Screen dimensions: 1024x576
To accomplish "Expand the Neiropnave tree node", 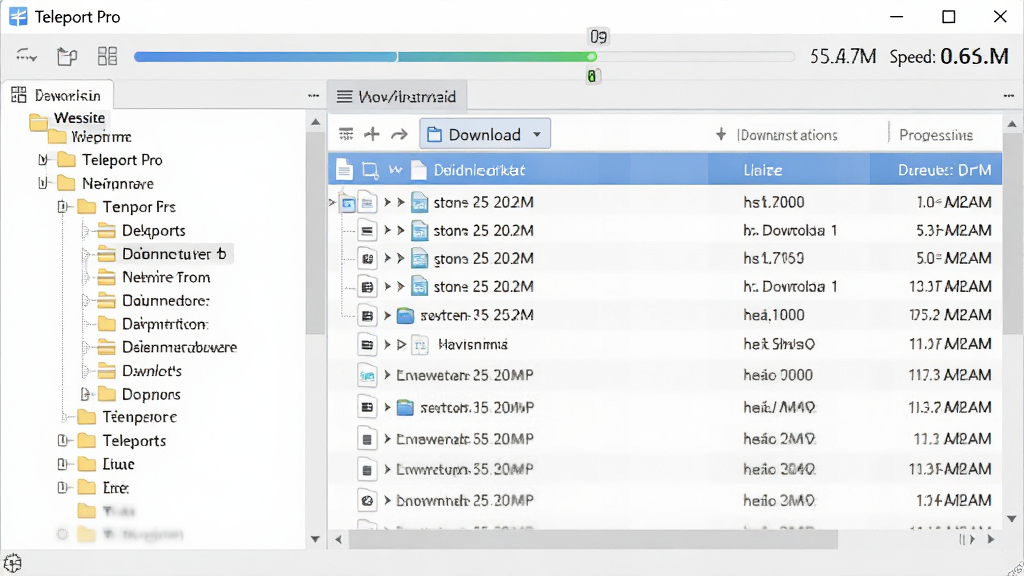I will pos(42,183).
